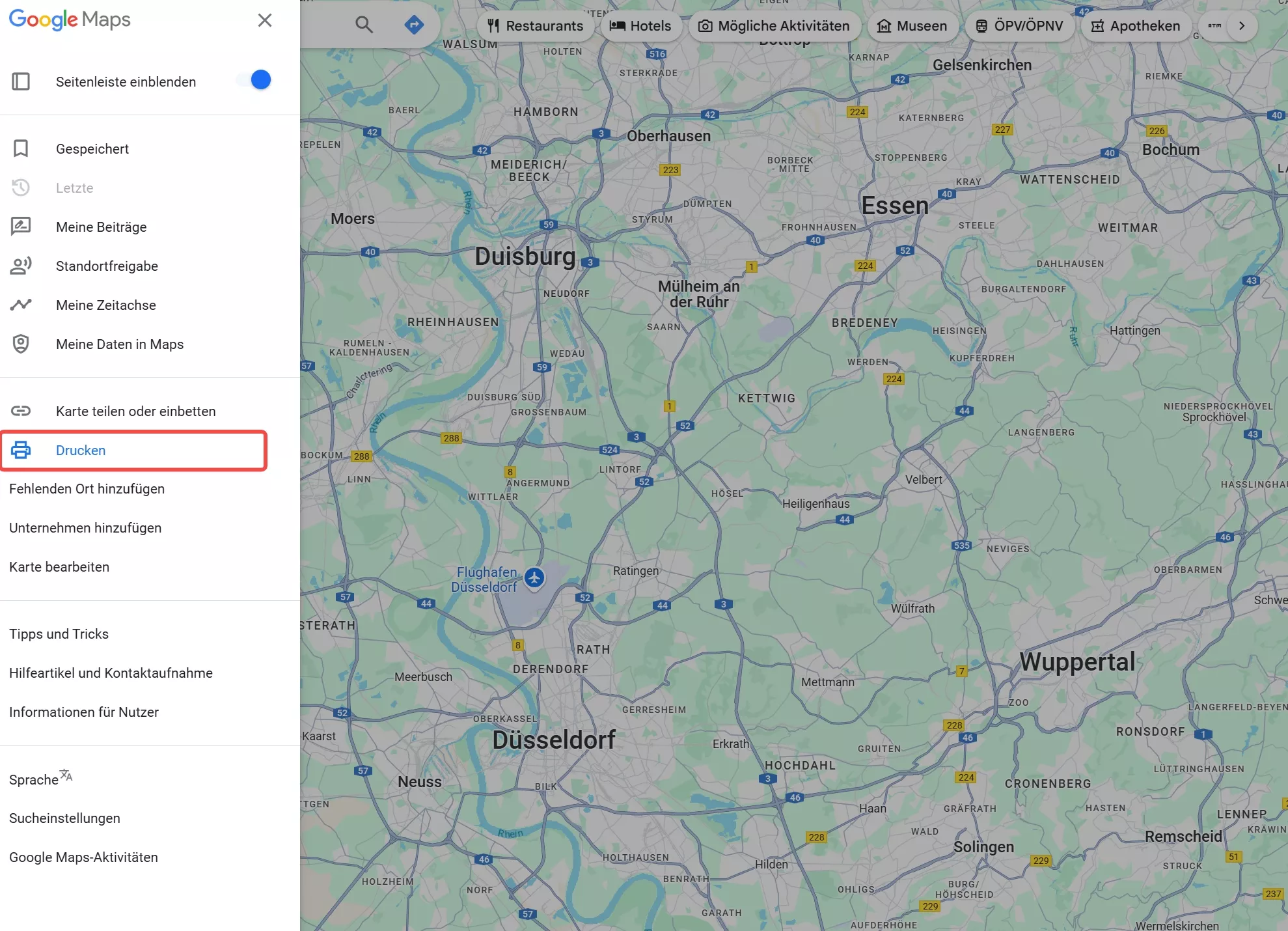Select the Standortfreigabe people icon

click(21, 266)
